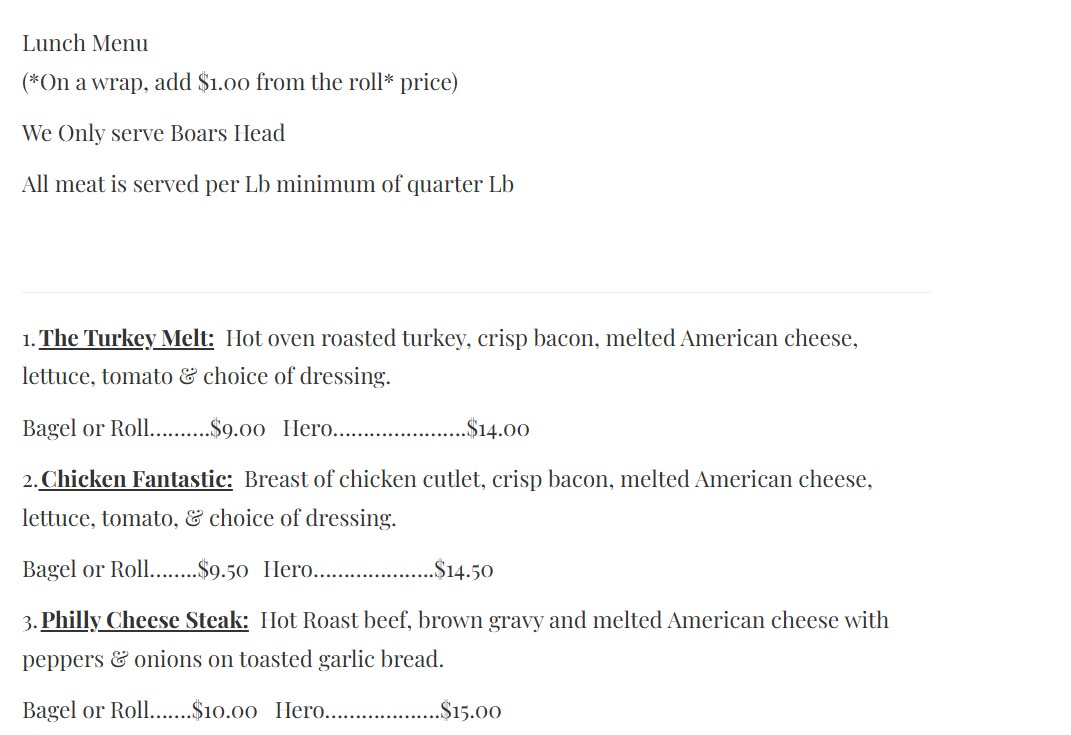This screenshot has width=1071, height=735.
Task: Click the Turkey Melt $14.00 Hero price
Action: (498, 429)
